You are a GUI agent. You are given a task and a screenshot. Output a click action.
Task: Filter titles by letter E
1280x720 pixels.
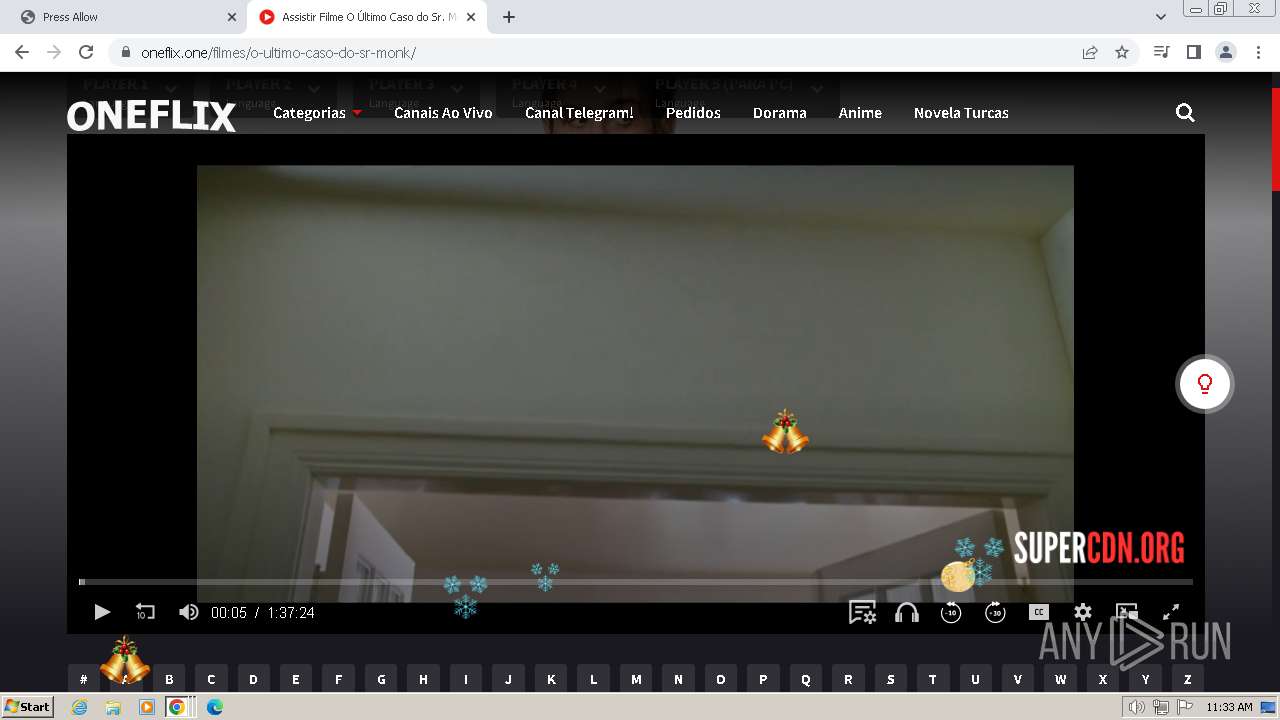point(295,679)
